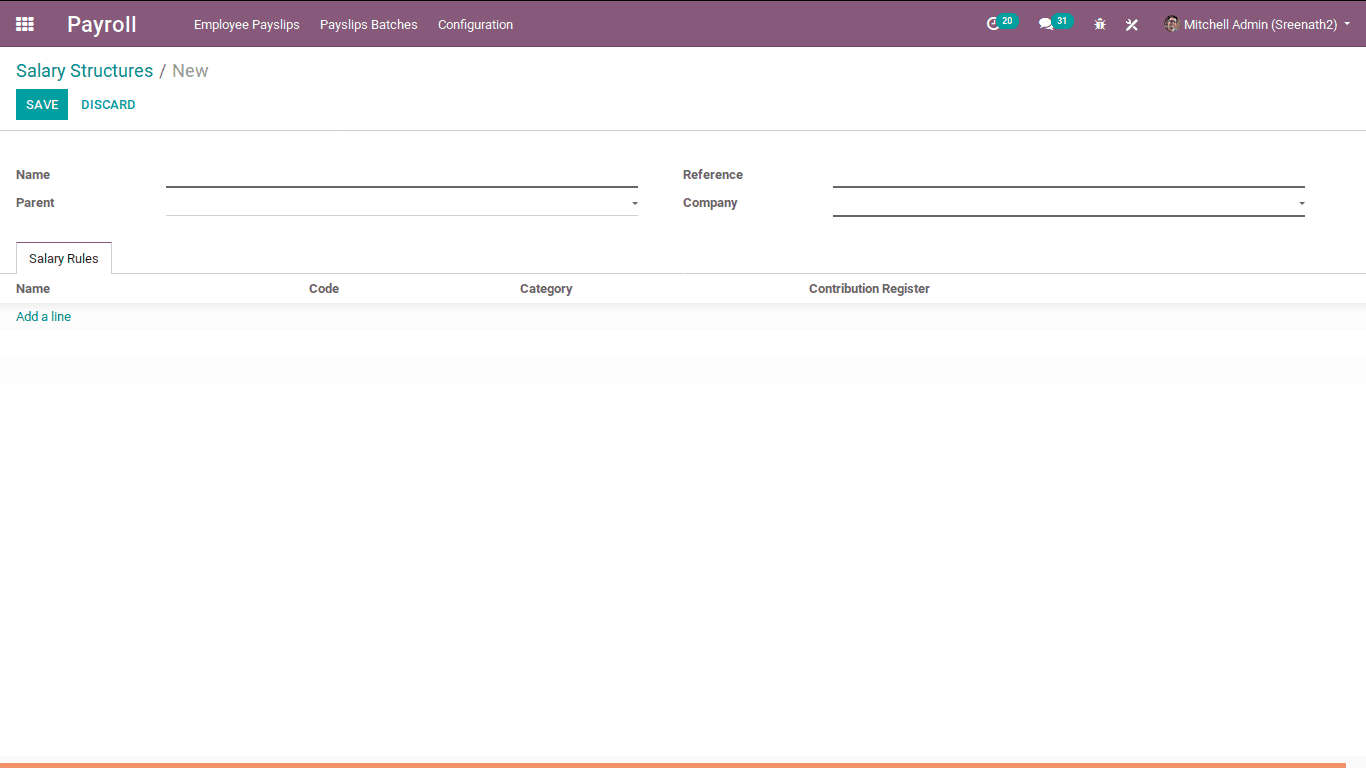Open Employee Payslips menu
The height and width of the screenshot is (768, 1366).
click(x=247, y=24)
